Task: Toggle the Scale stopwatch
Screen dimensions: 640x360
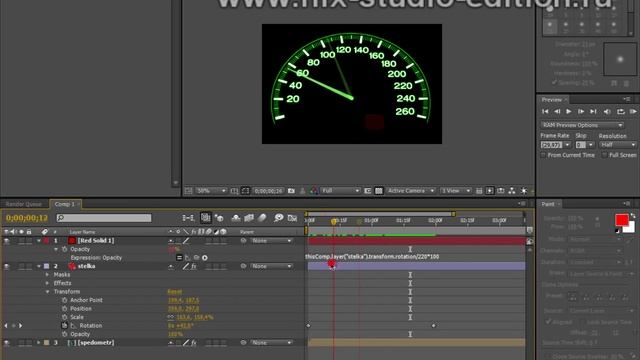Action: point(64,317)
